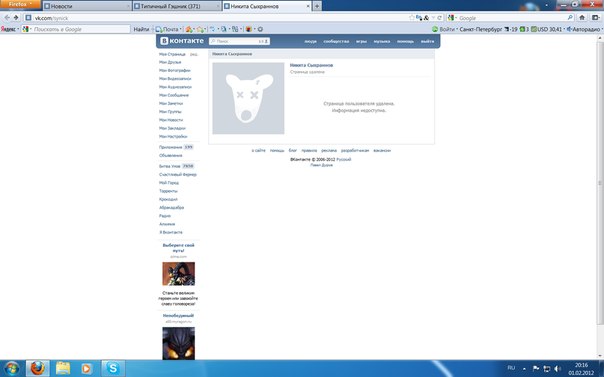Click the выйти link in the VK header
The width and height of the screenshot is (604, 377).
point(427,41)
